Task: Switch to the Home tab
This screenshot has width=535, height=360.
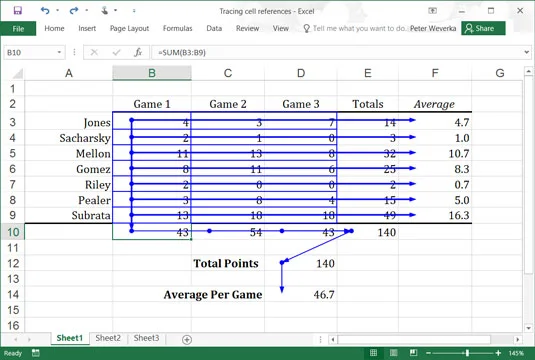Action: 54,28
